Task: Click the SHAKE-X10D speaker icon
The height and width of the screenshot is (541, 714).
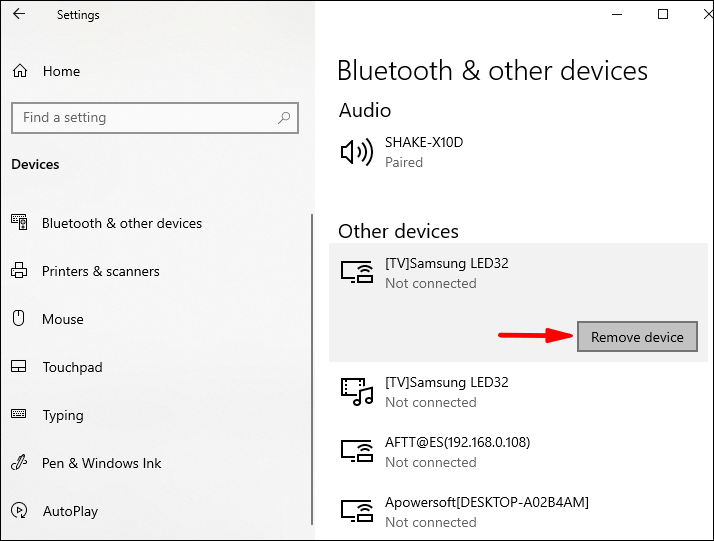Action: [356, 152]
